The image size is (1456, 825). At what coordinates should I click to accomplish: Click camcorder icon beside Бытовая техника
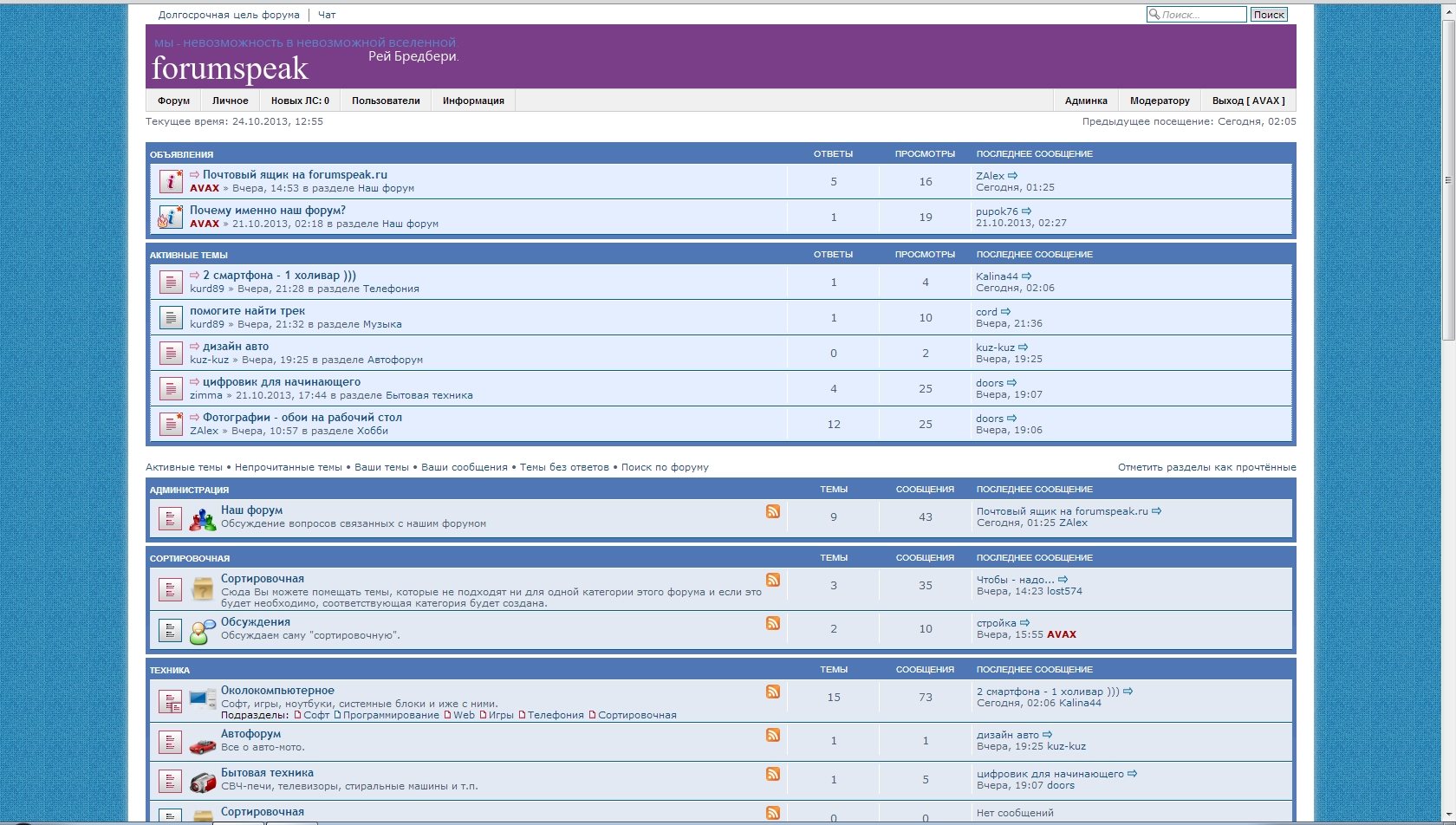click(203, 783)
